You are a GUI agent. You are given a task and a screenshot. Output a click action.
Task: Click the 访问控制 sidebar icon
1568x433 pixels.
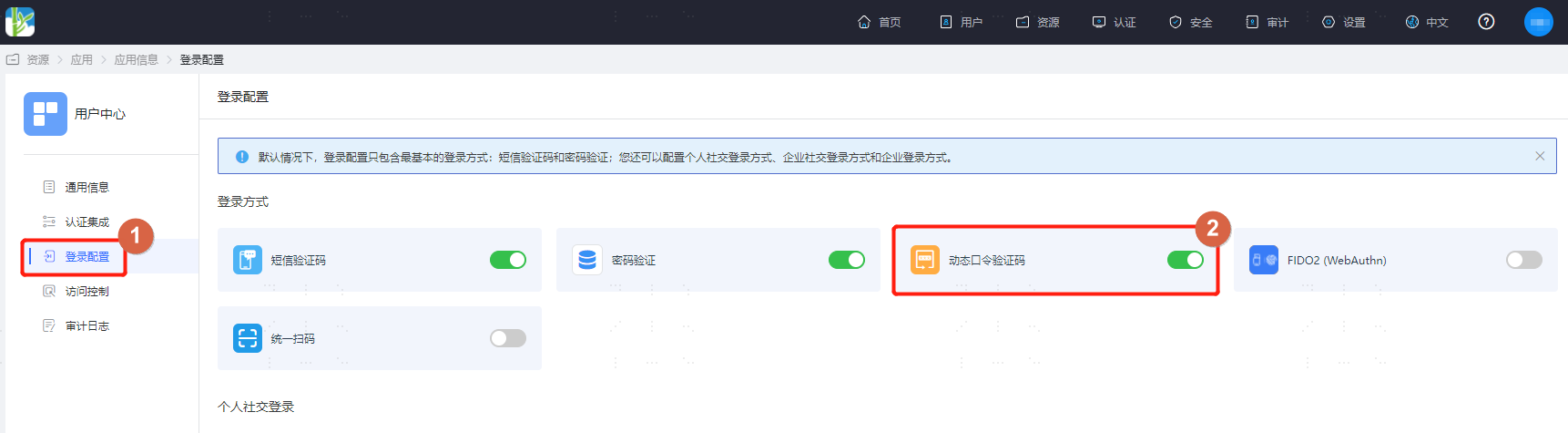coord(49,291)
